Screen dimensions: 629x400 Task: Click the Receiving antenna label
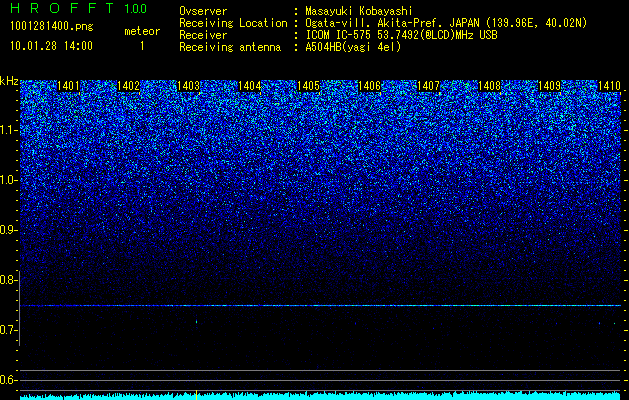(x=230, y=47)
